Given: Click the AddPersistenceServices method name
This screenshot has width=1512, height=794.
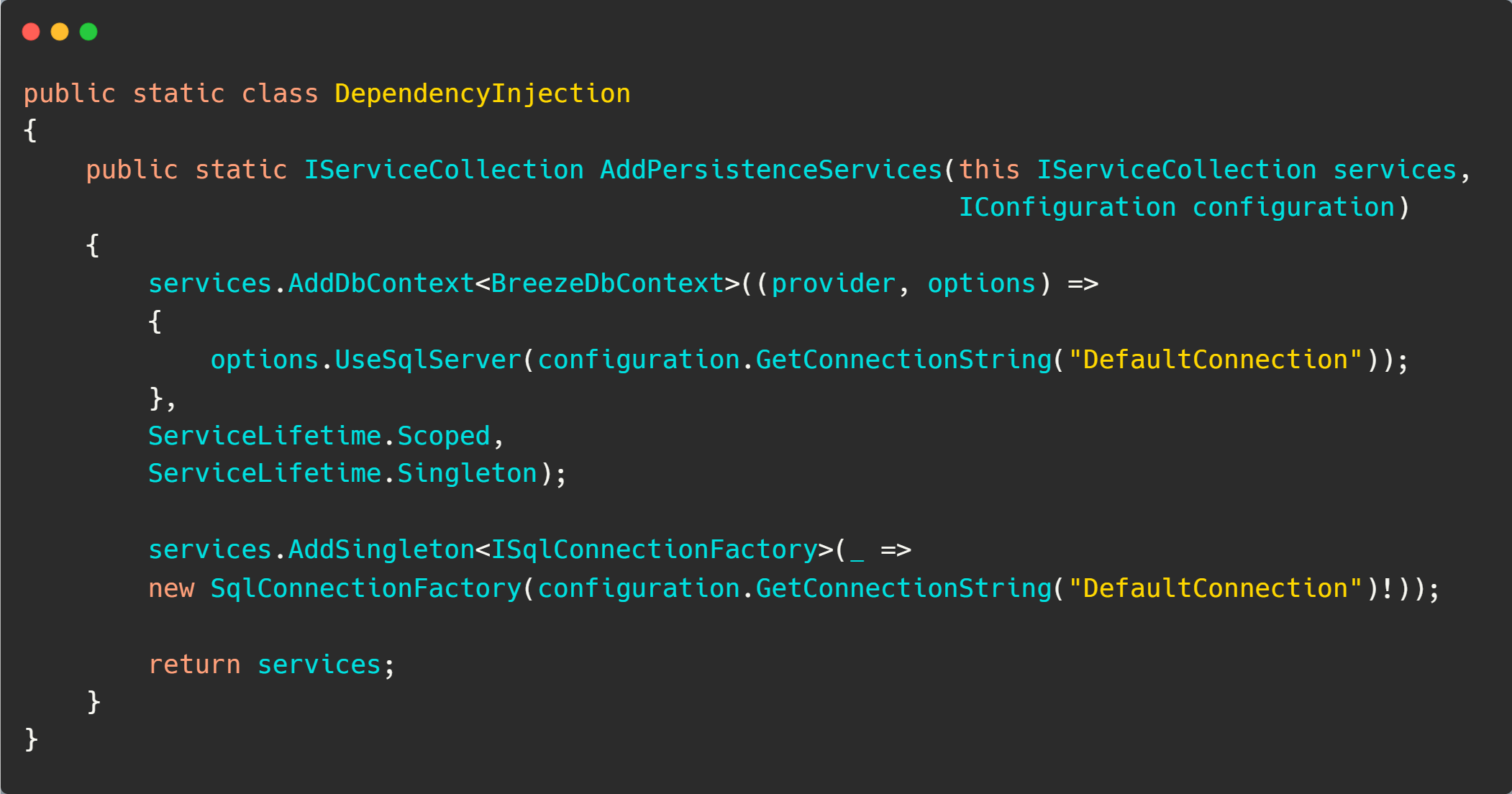Looking at the screenshot, I should (x=771, y=170).
